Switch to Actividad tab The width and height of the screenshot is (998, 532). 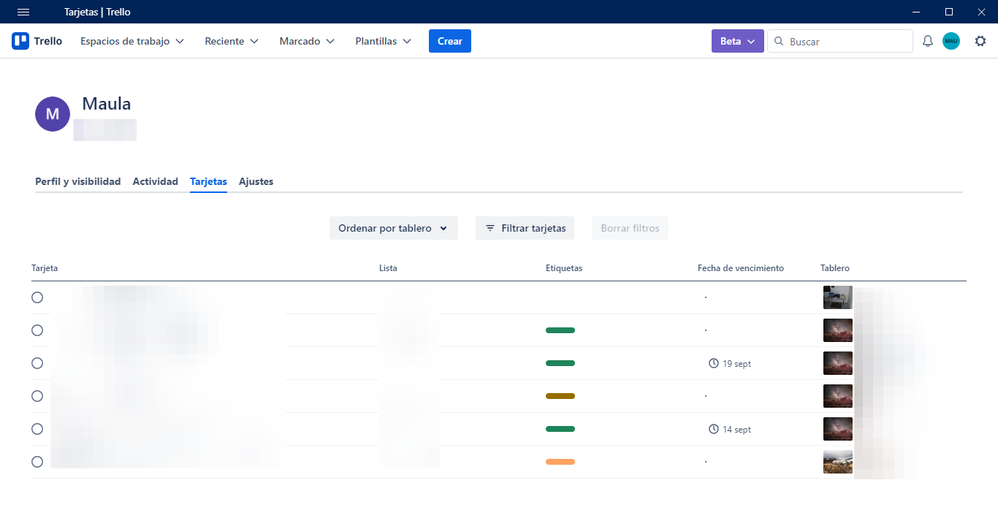coord(155,181)
